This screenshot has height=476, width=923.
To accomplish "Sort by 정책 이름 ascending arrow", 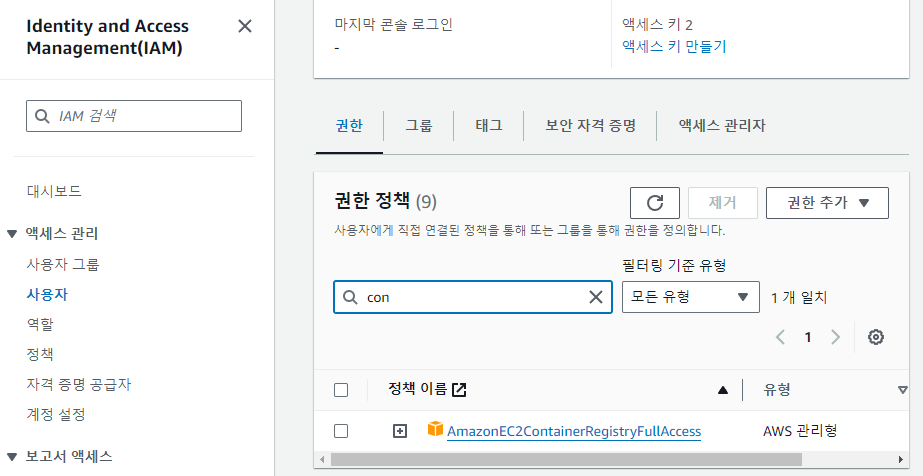I will [723, 390].
